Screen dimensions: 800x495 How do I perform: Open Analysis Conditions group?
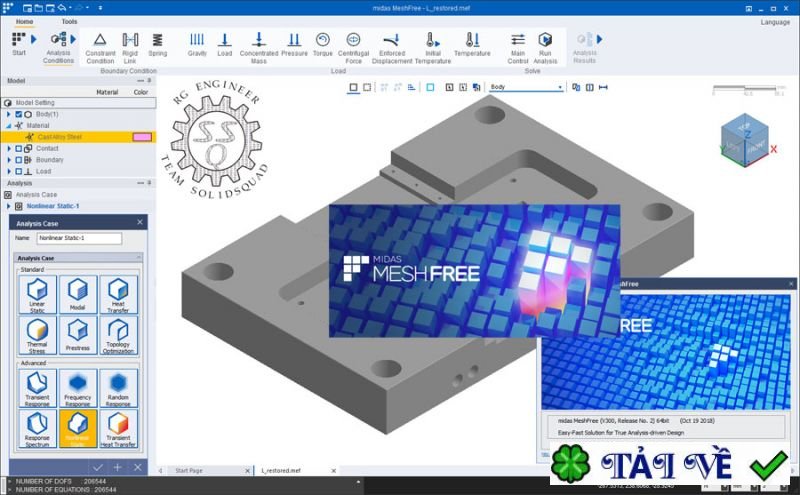(58, 47)
